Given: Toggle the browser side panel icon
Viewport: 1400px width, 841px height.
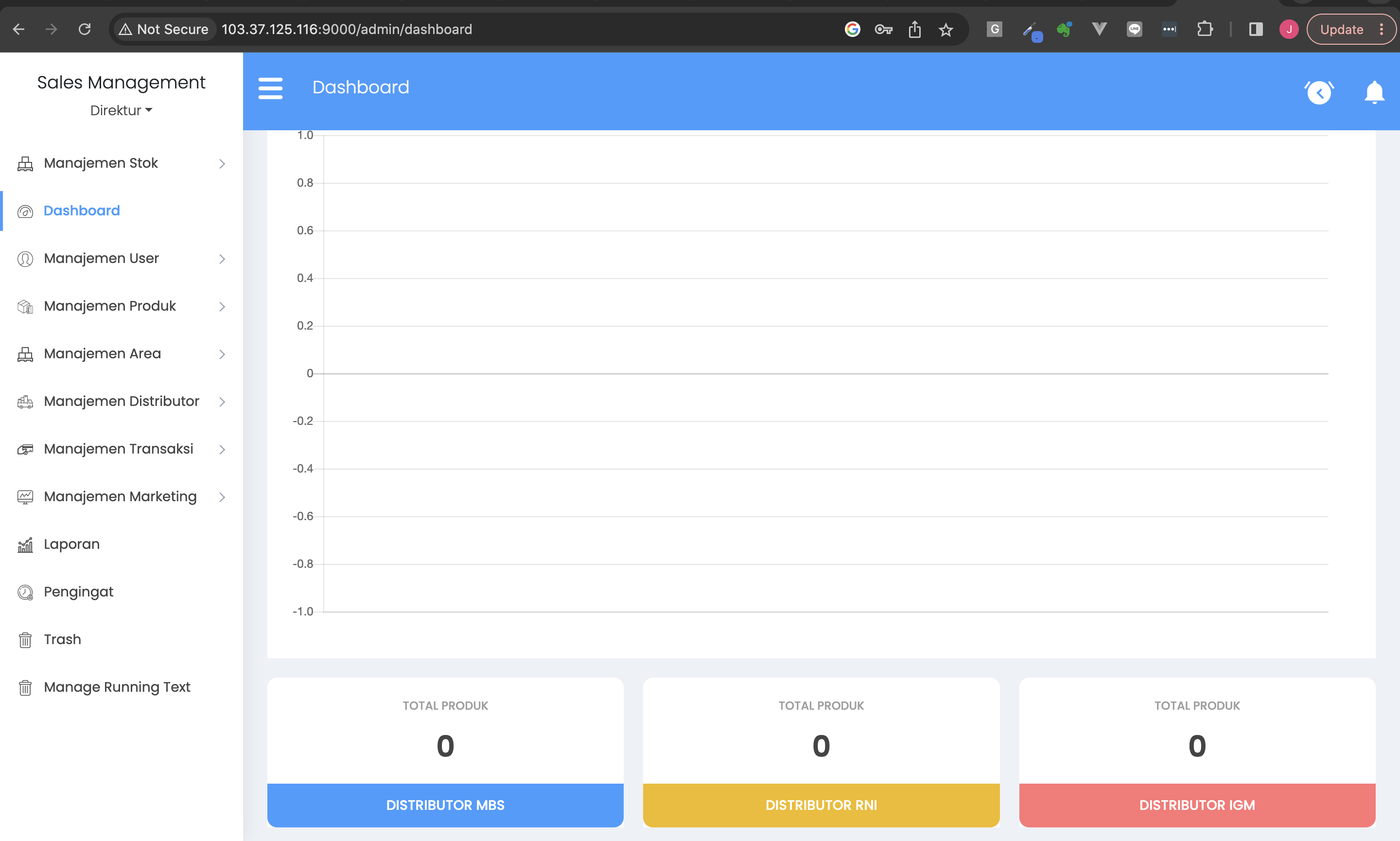Looking at the screenshot, I should coord(1256,30).
